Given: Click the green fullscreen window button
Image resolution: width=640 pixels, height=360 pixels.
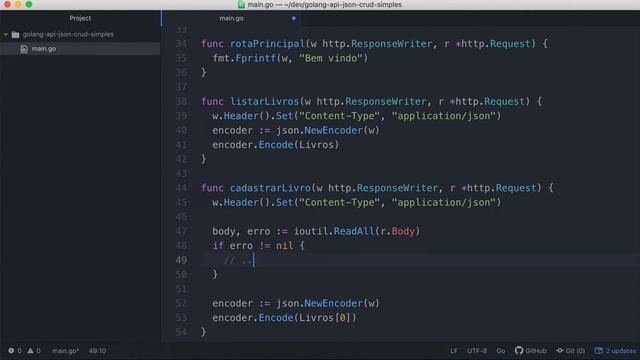Looking at the screenshot, I should pyautogui.click(x=29, y=4).
